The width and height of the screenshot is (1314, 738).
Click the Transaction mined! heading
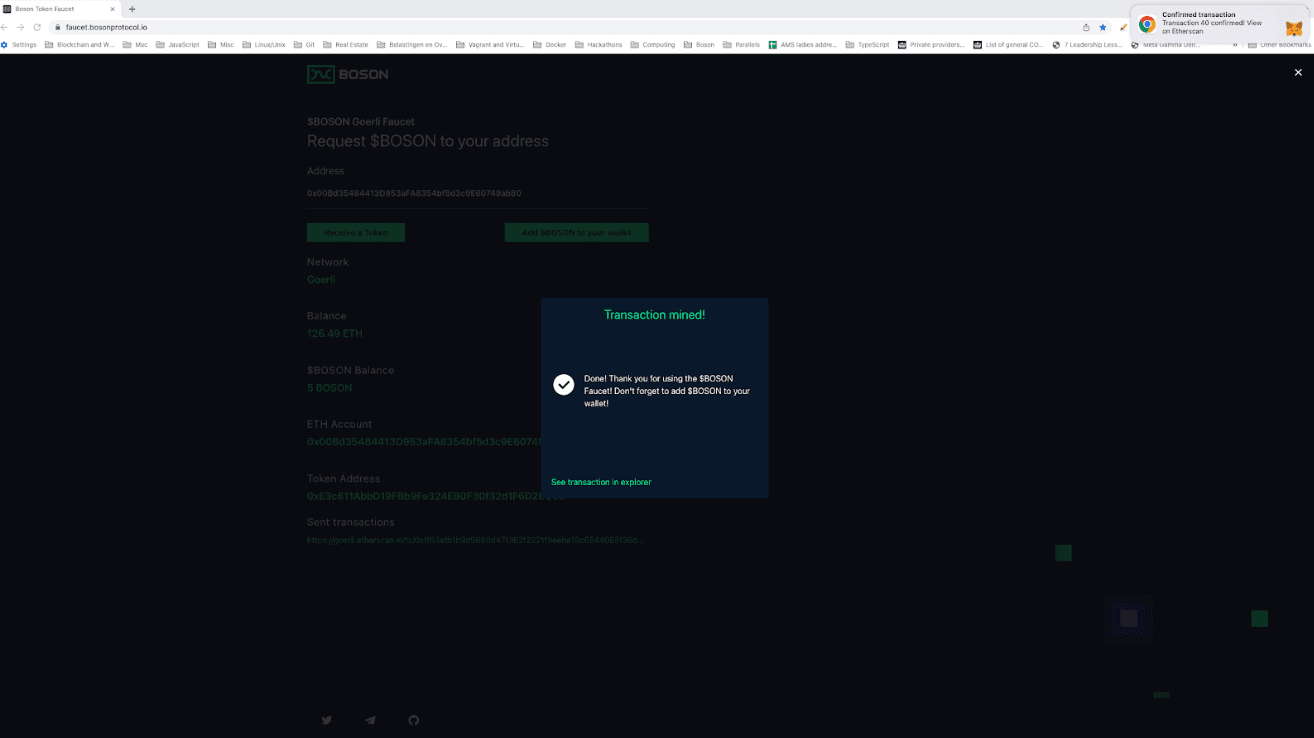[654, 315]
